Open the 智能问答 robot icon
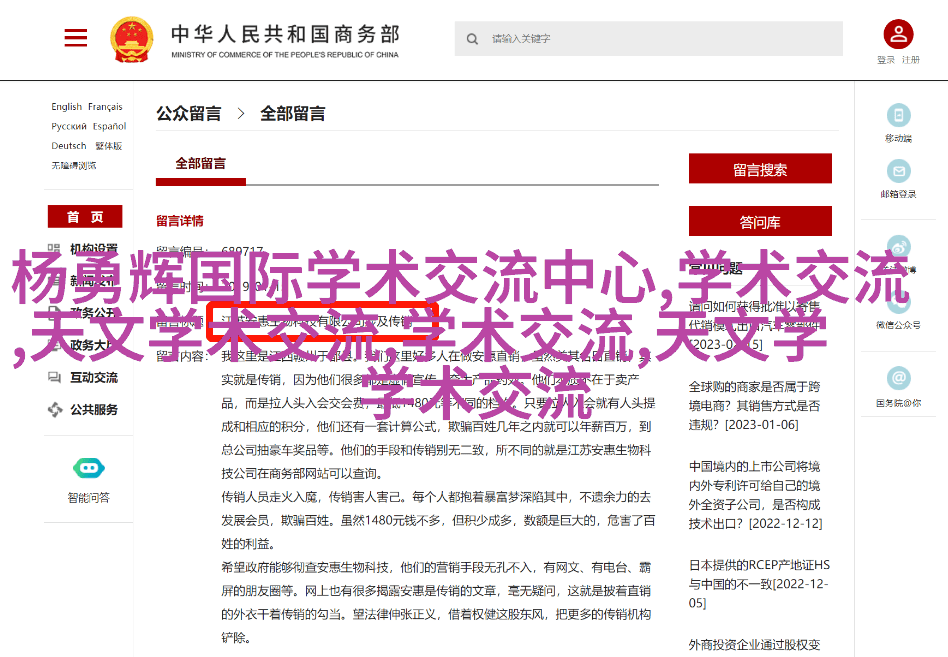The width and height of the screenshot is (948, 657). click(x=88, y=468)
